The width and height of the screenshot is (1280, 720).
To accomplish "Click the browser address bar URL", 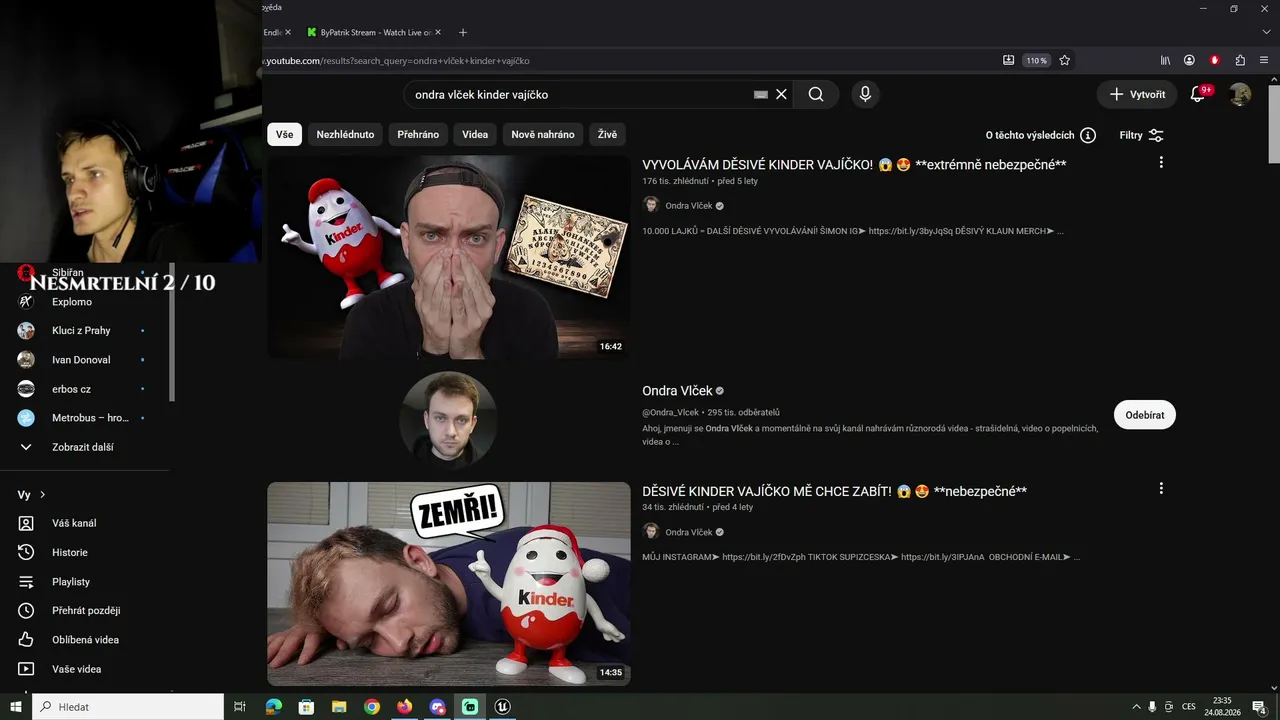I will pyautogui.click(x=396, y=61).
